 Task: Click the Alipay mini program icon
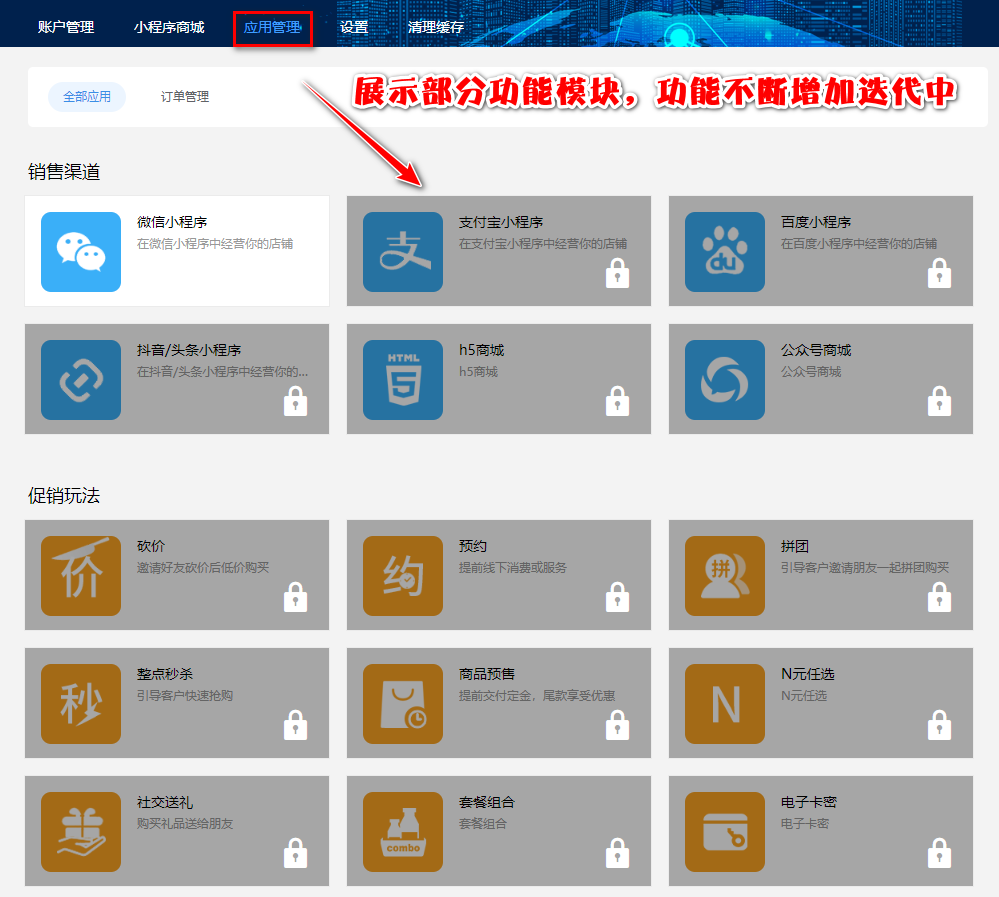point(403,252)
